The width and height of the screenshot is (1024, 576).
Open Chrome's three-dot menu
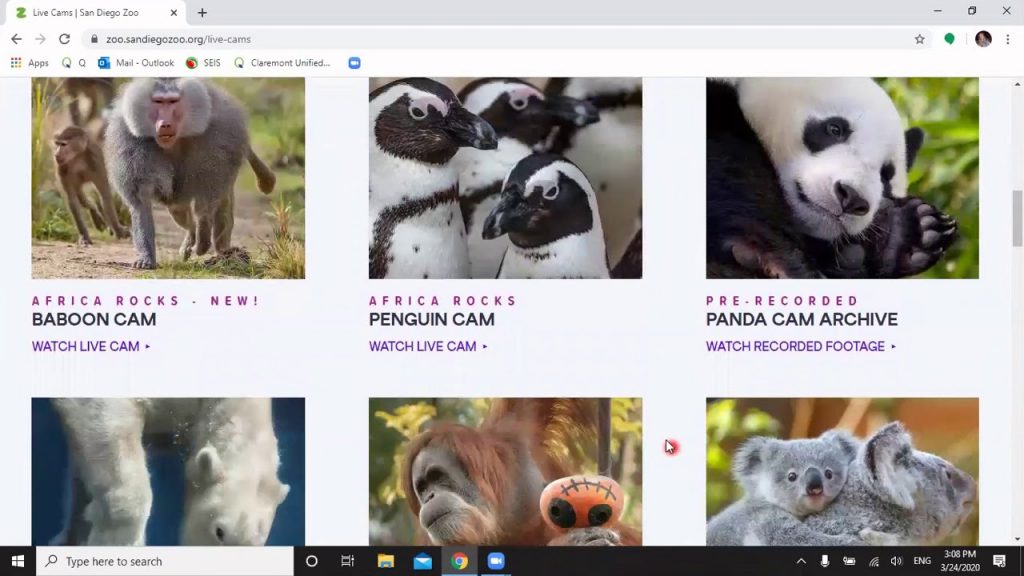pos(1008,39)
